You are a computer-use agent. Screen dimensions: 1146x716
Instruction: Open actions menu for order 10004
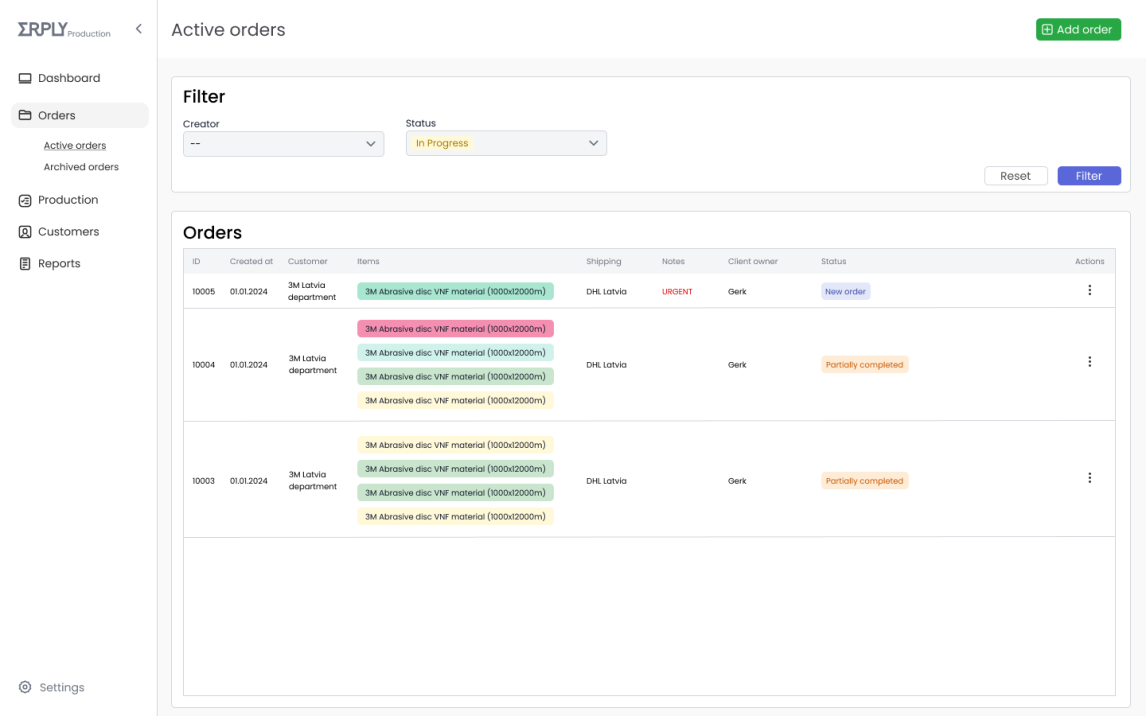pos(1089,362)
